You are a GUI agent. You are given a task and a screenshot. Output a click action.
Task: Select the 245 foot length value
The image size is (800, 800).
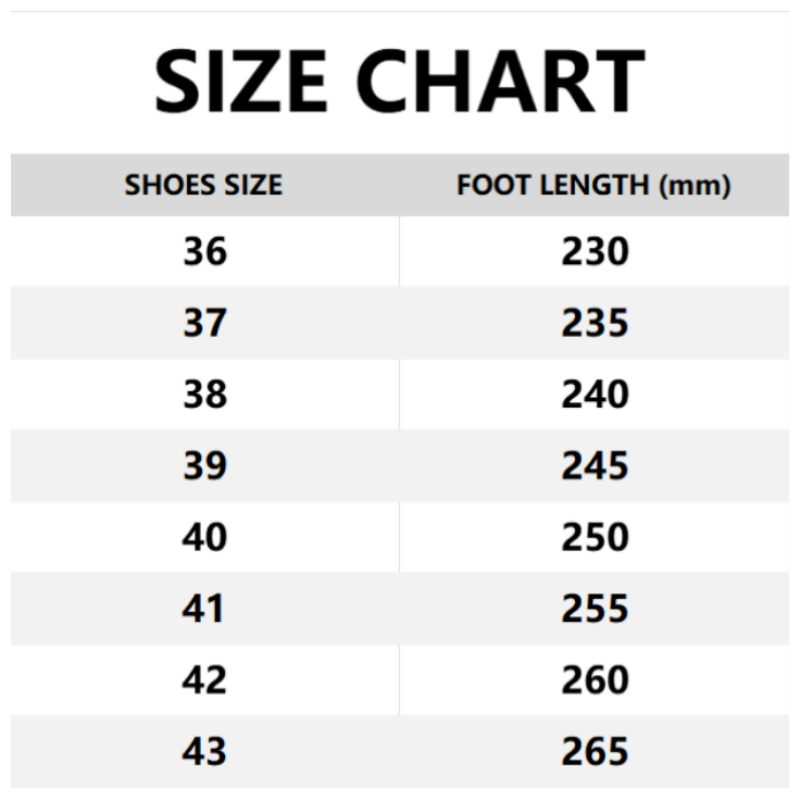pos(594,466)
